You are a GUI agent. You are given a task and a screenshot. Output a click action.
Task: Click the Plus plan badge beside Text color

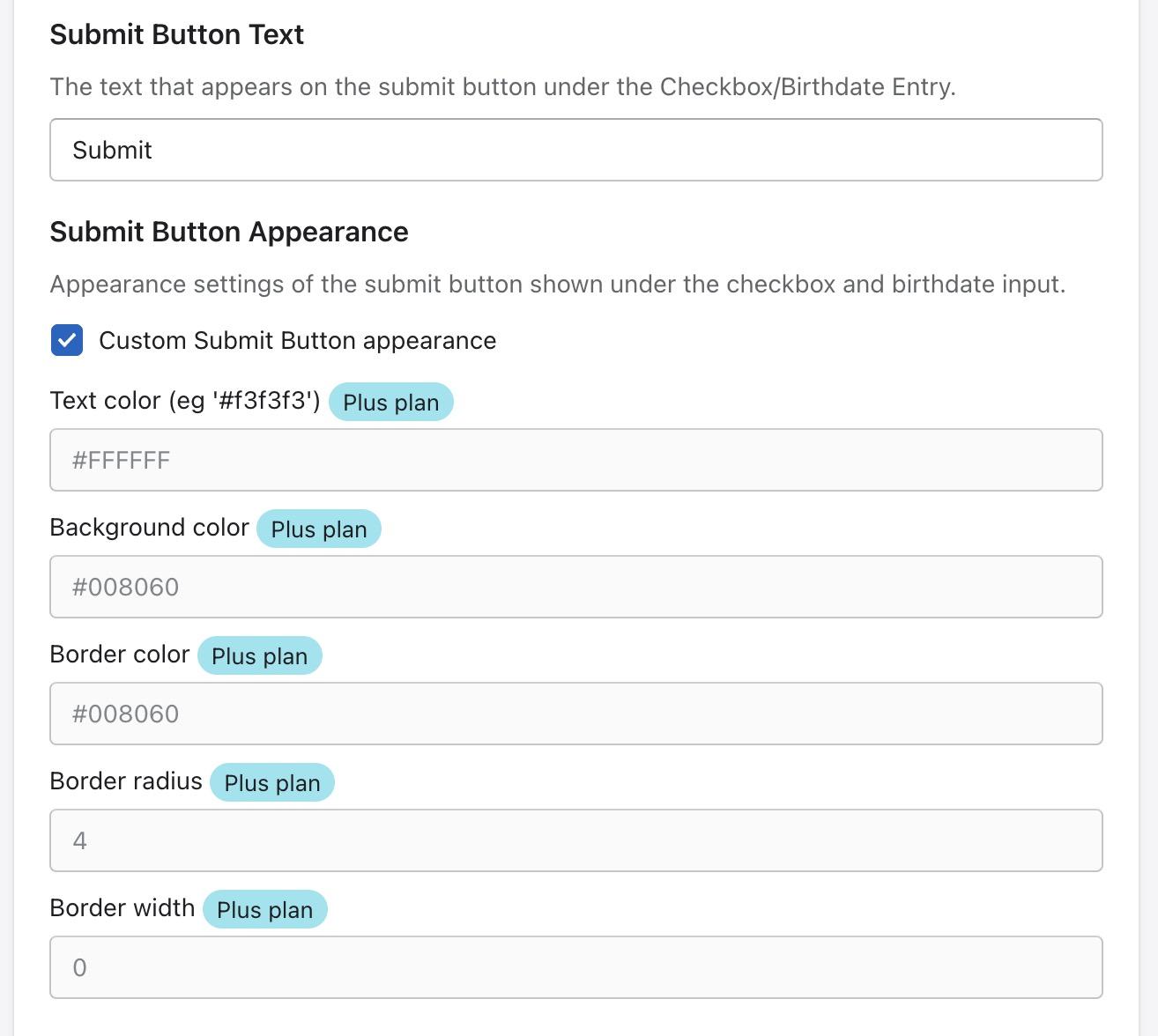point(390,403)
